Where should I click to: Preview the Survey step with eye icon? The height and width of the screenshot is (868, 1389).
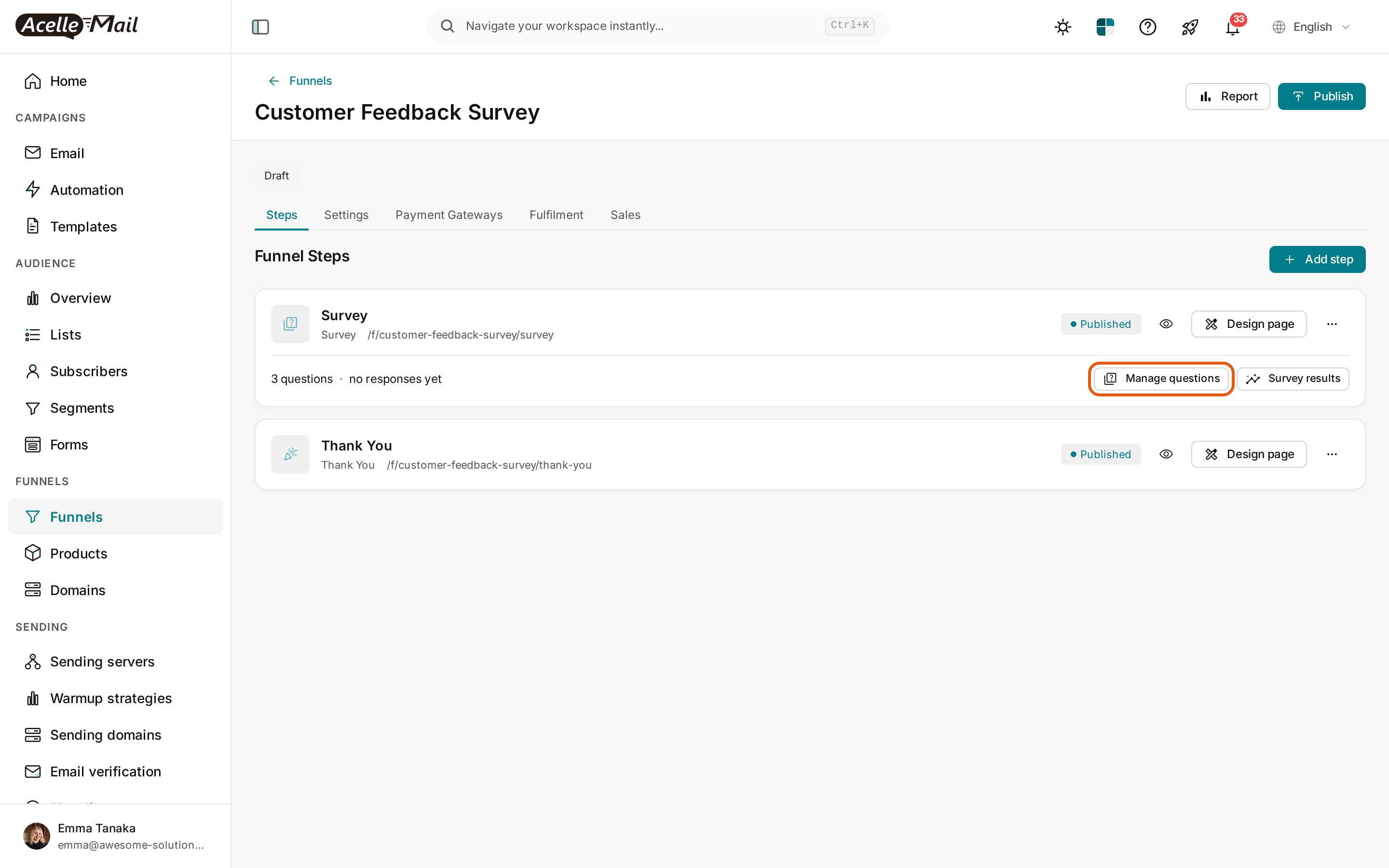[x=1166, y=325]
